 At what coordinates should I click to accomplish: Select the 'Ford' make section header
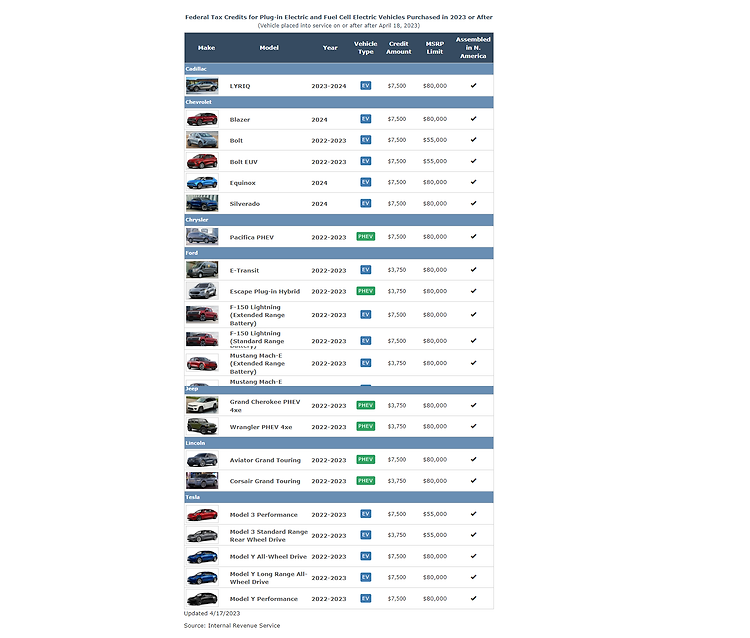point(339,253)
